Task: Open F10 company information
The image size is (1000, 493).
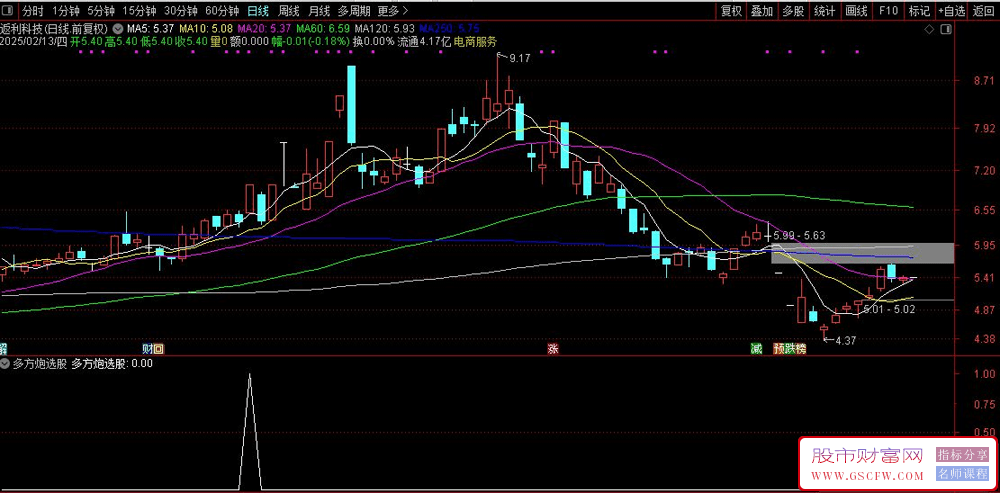Action: [888, 11]
